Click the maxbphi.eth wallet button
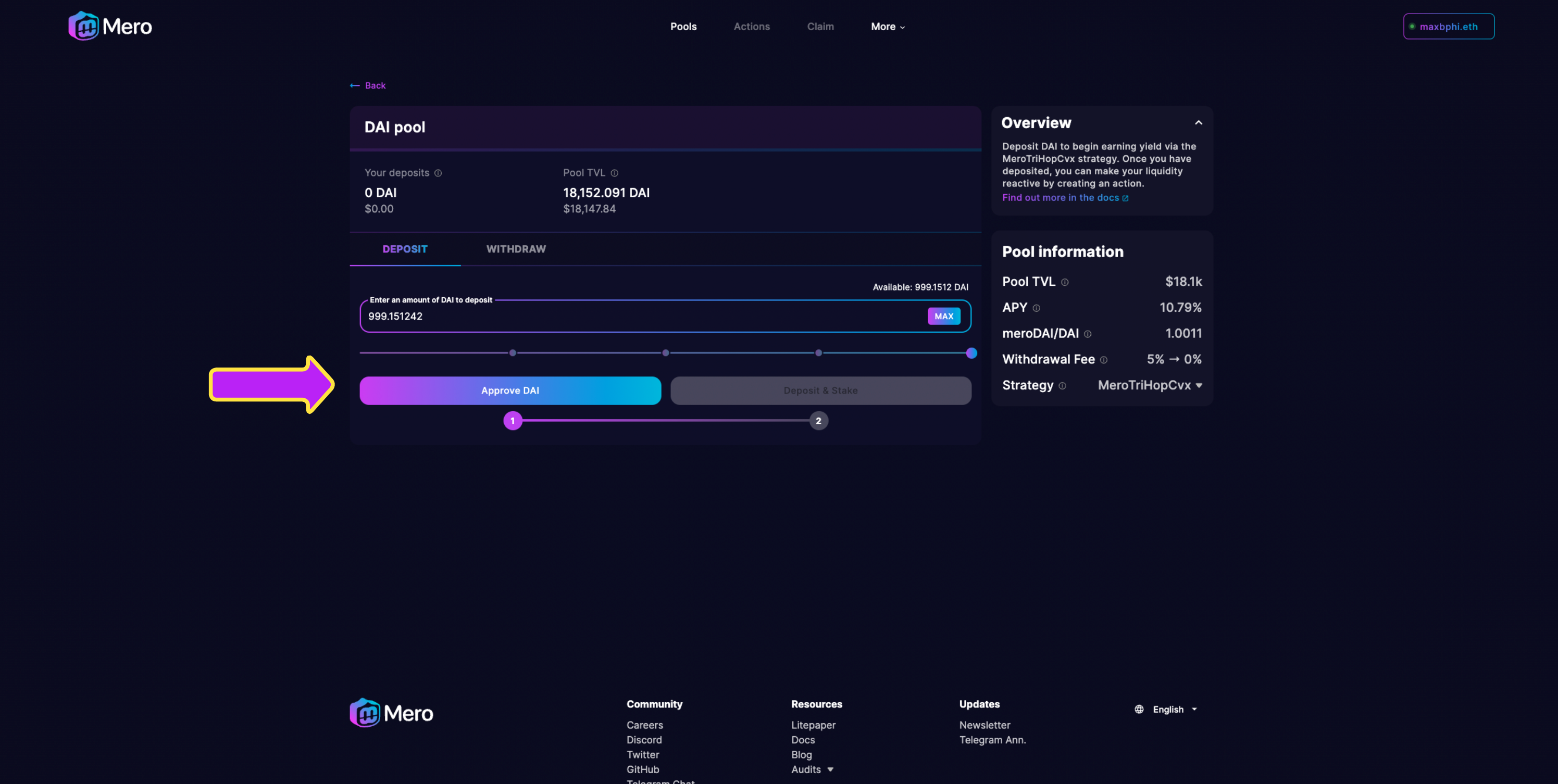Image resolution: width=1558 pixels, height=784 pixels. (x=1448, y=27)
